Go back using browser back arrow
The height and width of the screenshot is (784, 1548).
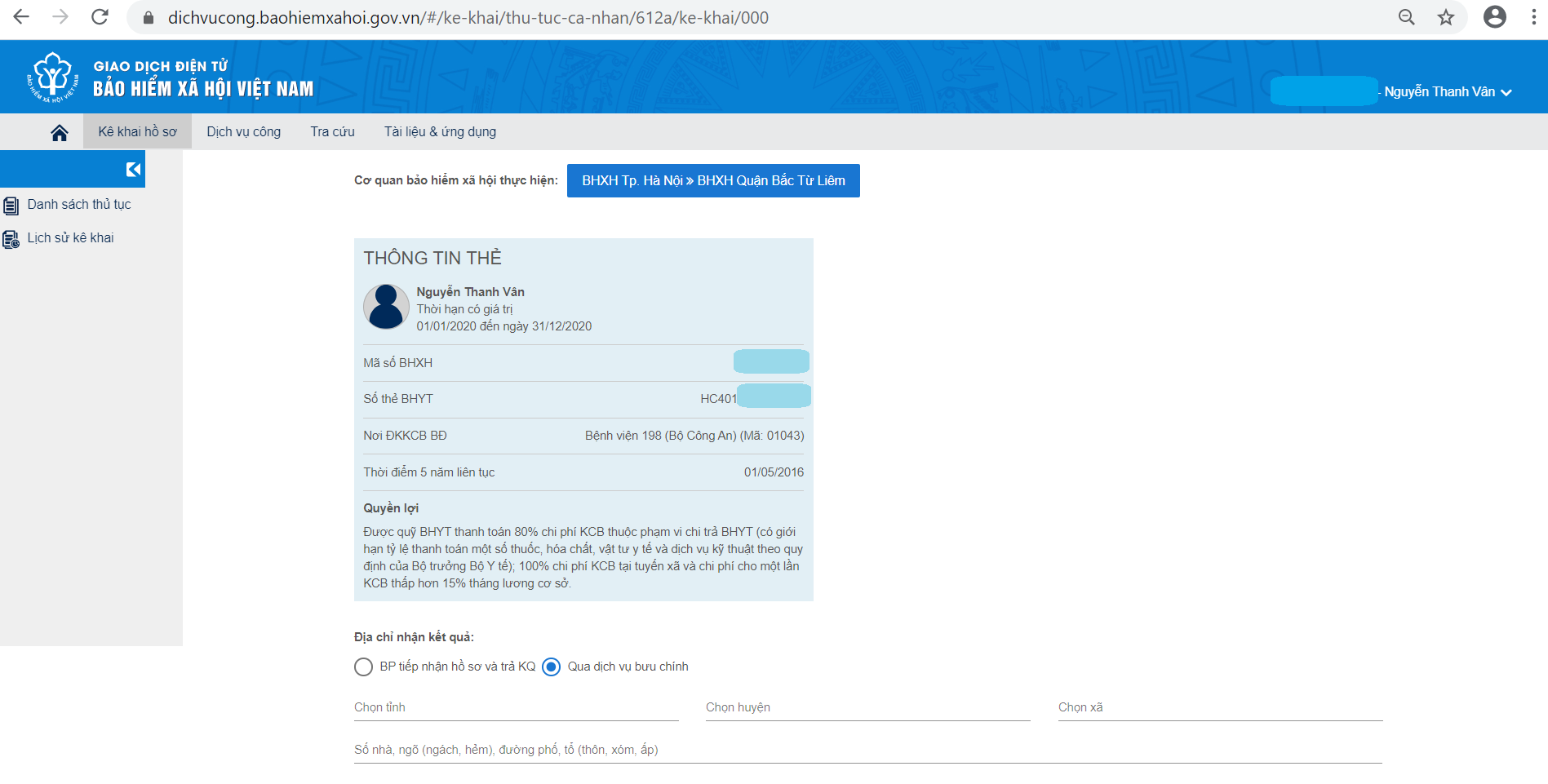click(21, 17)
